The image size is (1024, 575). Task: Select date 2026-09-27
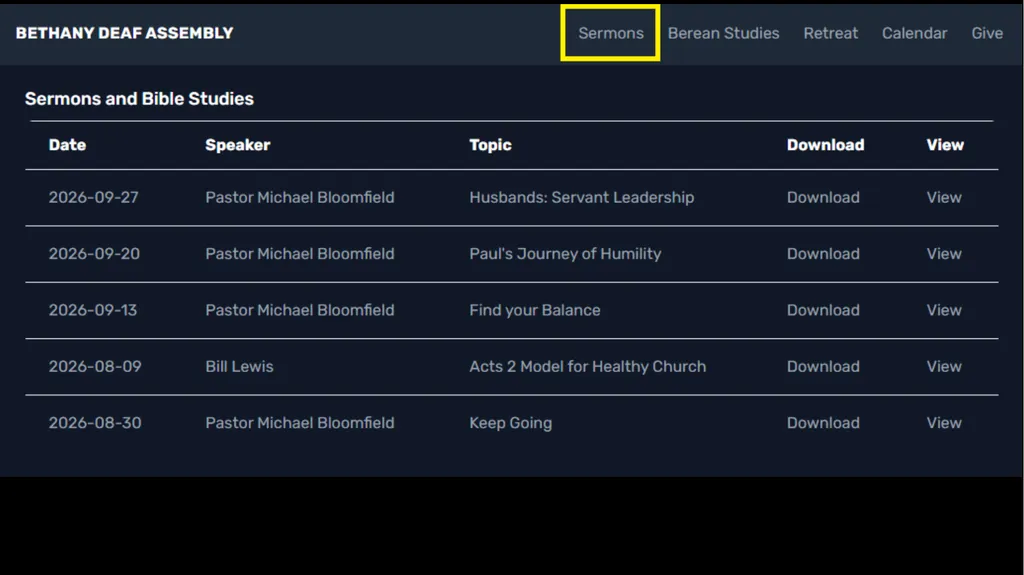[93, 197]
